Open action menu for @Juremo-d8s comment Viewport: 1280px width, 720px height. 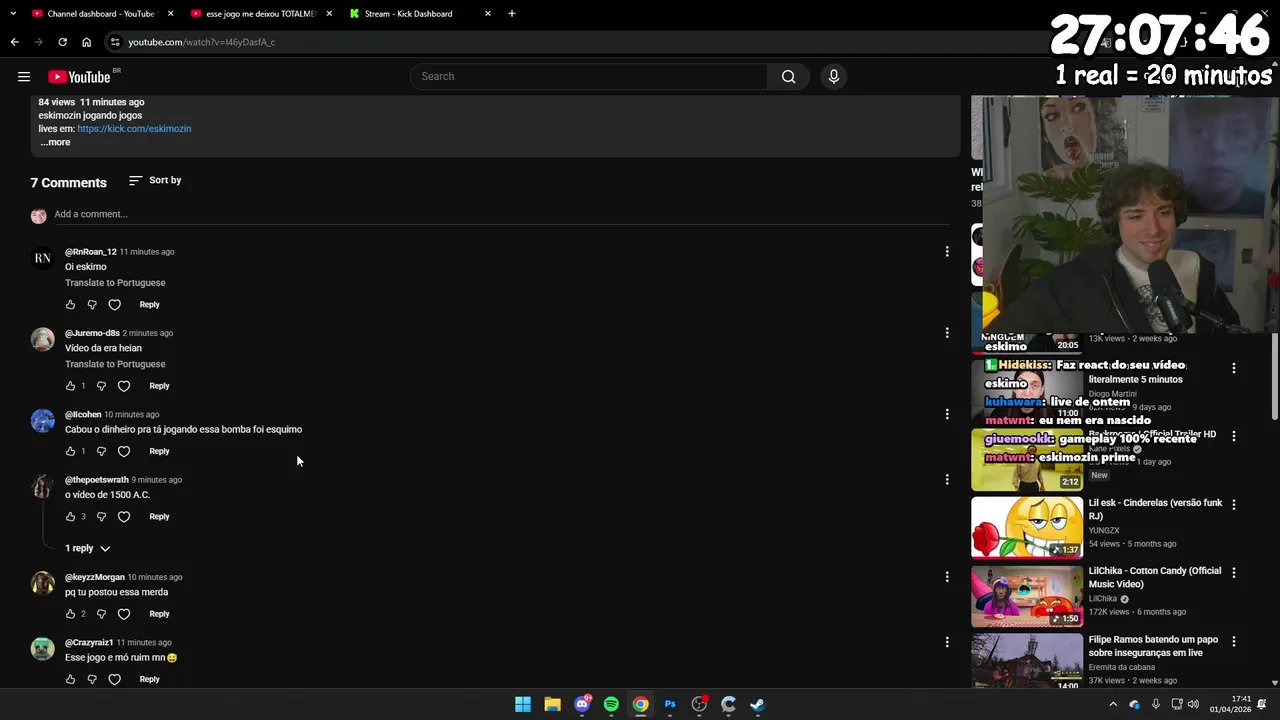(x=947, y=333)
